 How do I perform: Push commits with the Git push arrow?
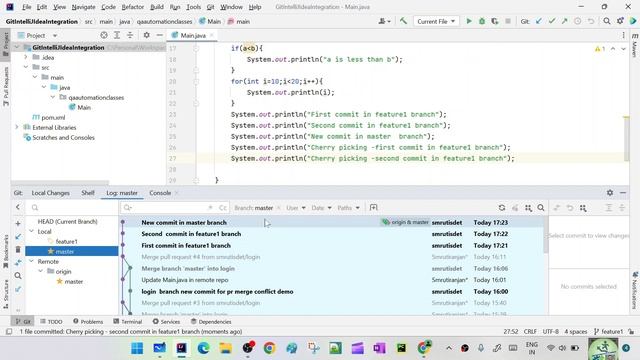click(x=564, y=21)
